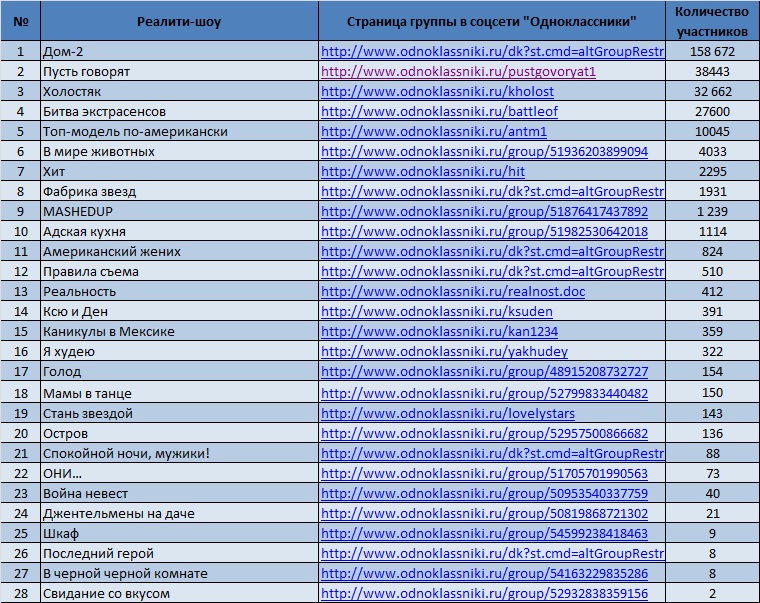The image size is (760, 603).
Task: Open the Война невест link 50953540337759
Action: [x=484, y=493]
